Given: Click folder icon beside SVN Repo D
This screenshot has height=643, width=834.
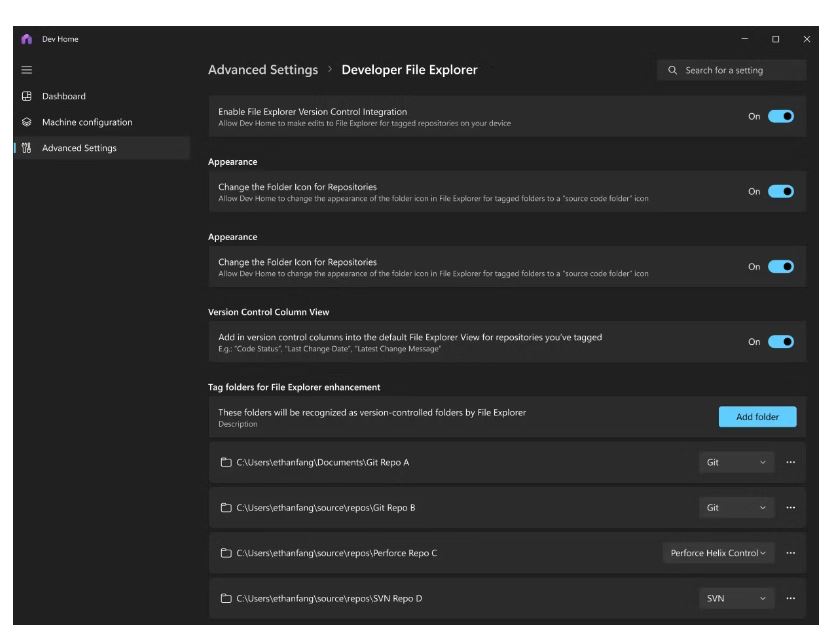Looking at the screenshot, I should [x=226, y=598].
